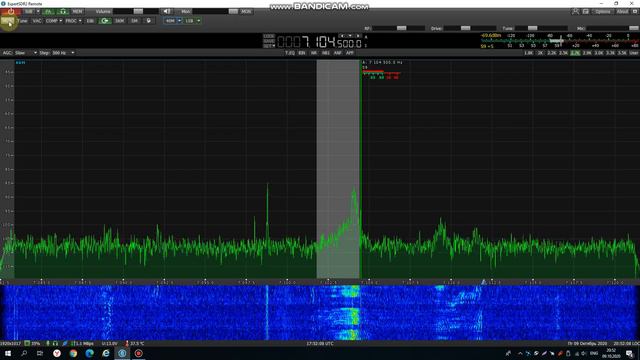Image resolution: width=640 pixels, height=360 pixels.
Task: Toggle the VAC button
Action: click(37, 21)
